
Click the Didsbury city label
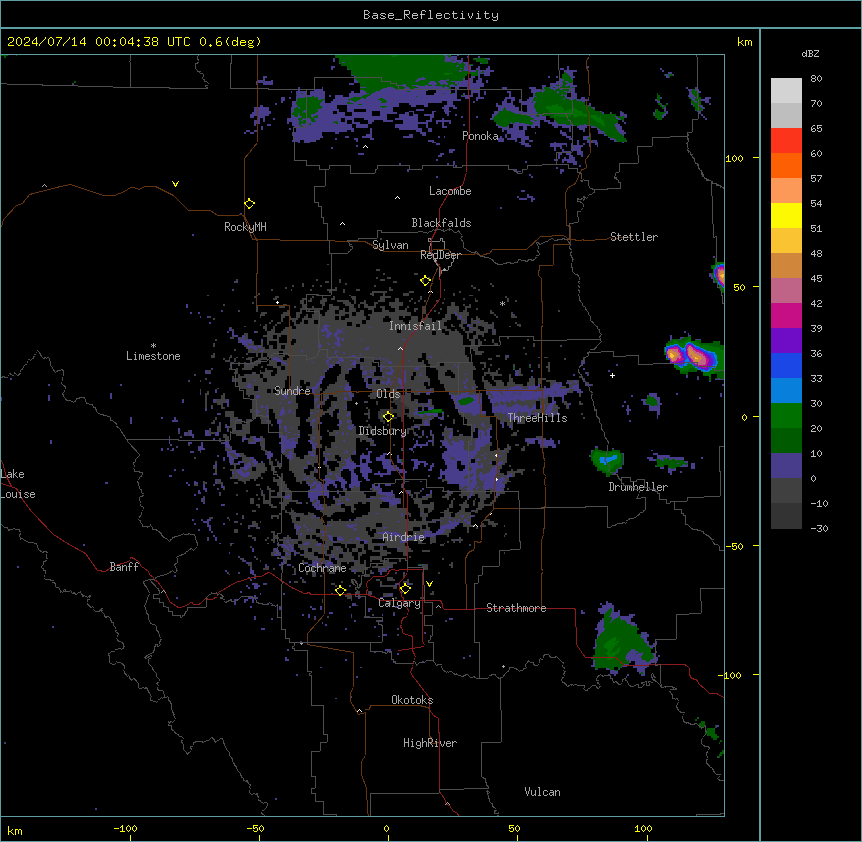point(383,431)
